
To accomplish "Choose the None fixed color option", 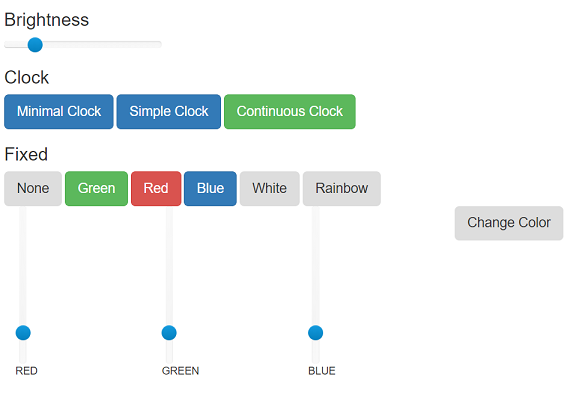I will pos(33,188).
